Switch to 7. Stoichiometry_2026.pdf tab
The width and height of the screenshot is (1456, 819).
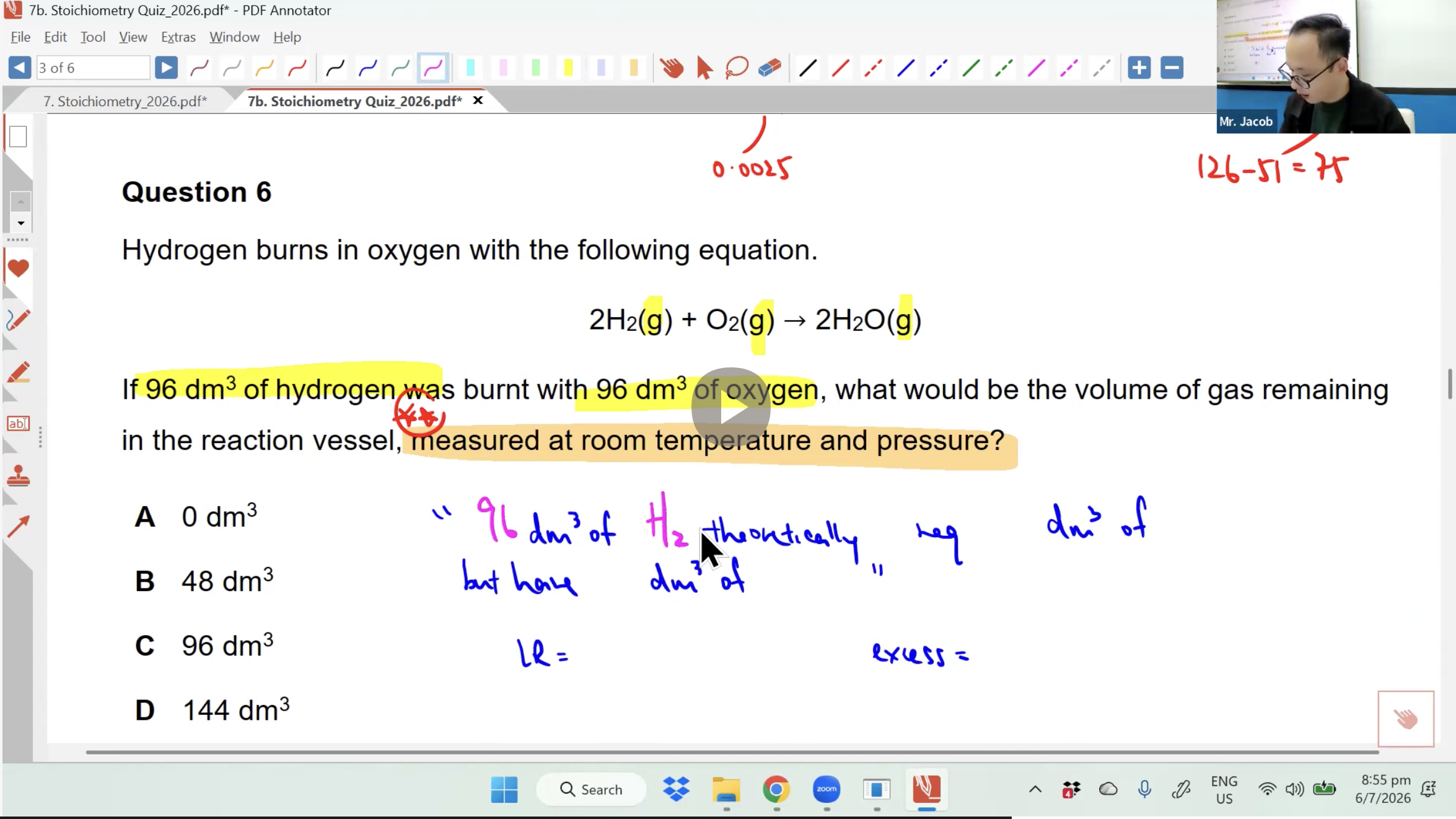[125, 101]
